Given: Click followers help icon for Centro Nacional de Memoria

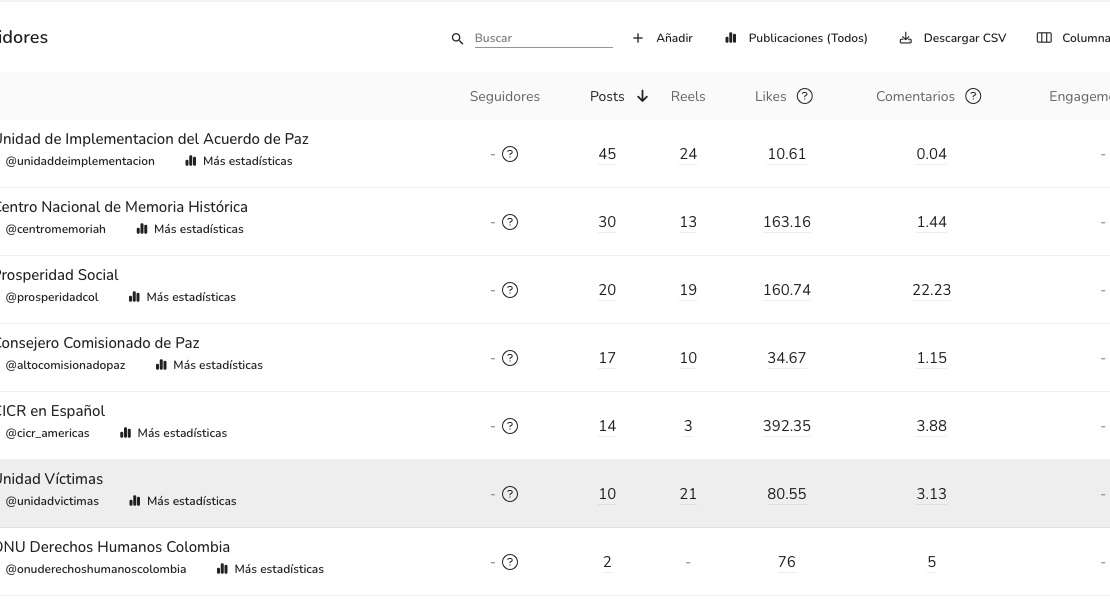Looking at the screenshot, I should [510, 222].
